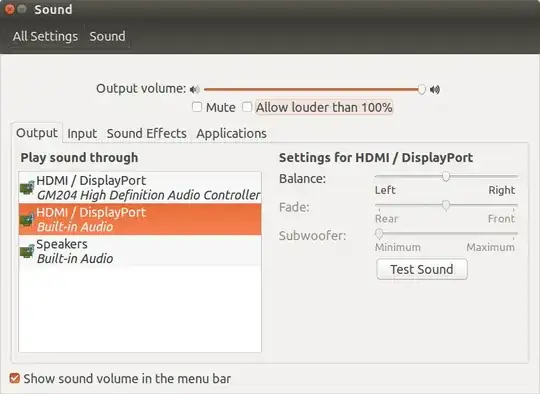Click 'Settings for HDMI / DisplayPort' heading
Viewport: 540px width, 394px height.
pyautogui.click(x=376, y=158)
